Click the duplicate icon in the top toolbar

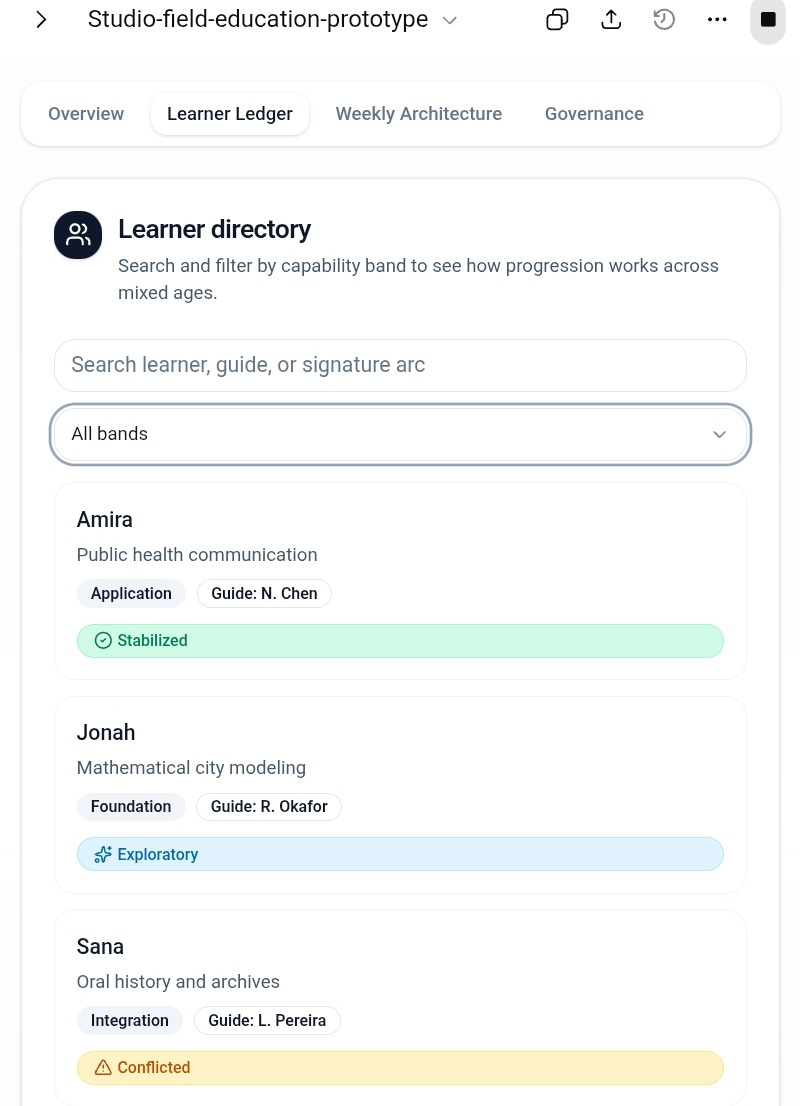pyautogui.click(x=557, y=19)
